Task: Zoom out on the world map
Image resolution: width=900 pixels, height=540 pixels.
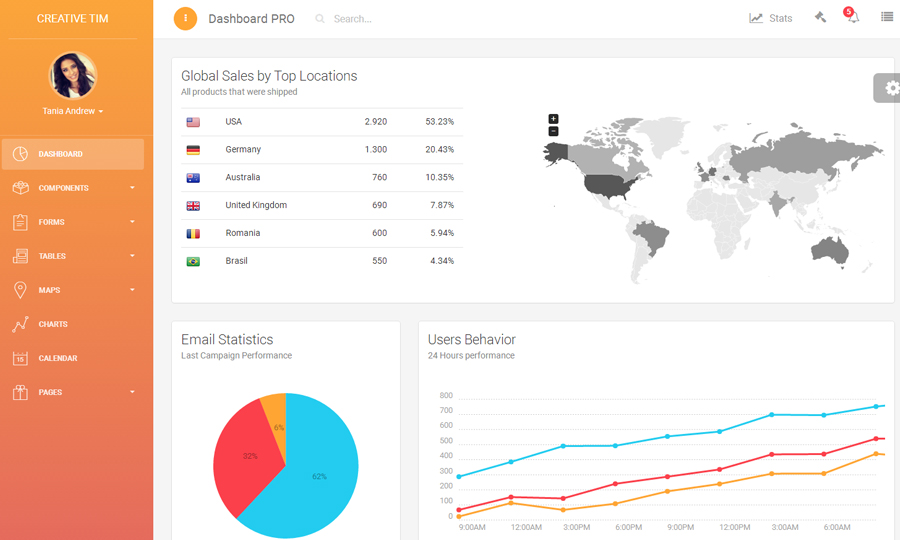Action: click(553, 131)
